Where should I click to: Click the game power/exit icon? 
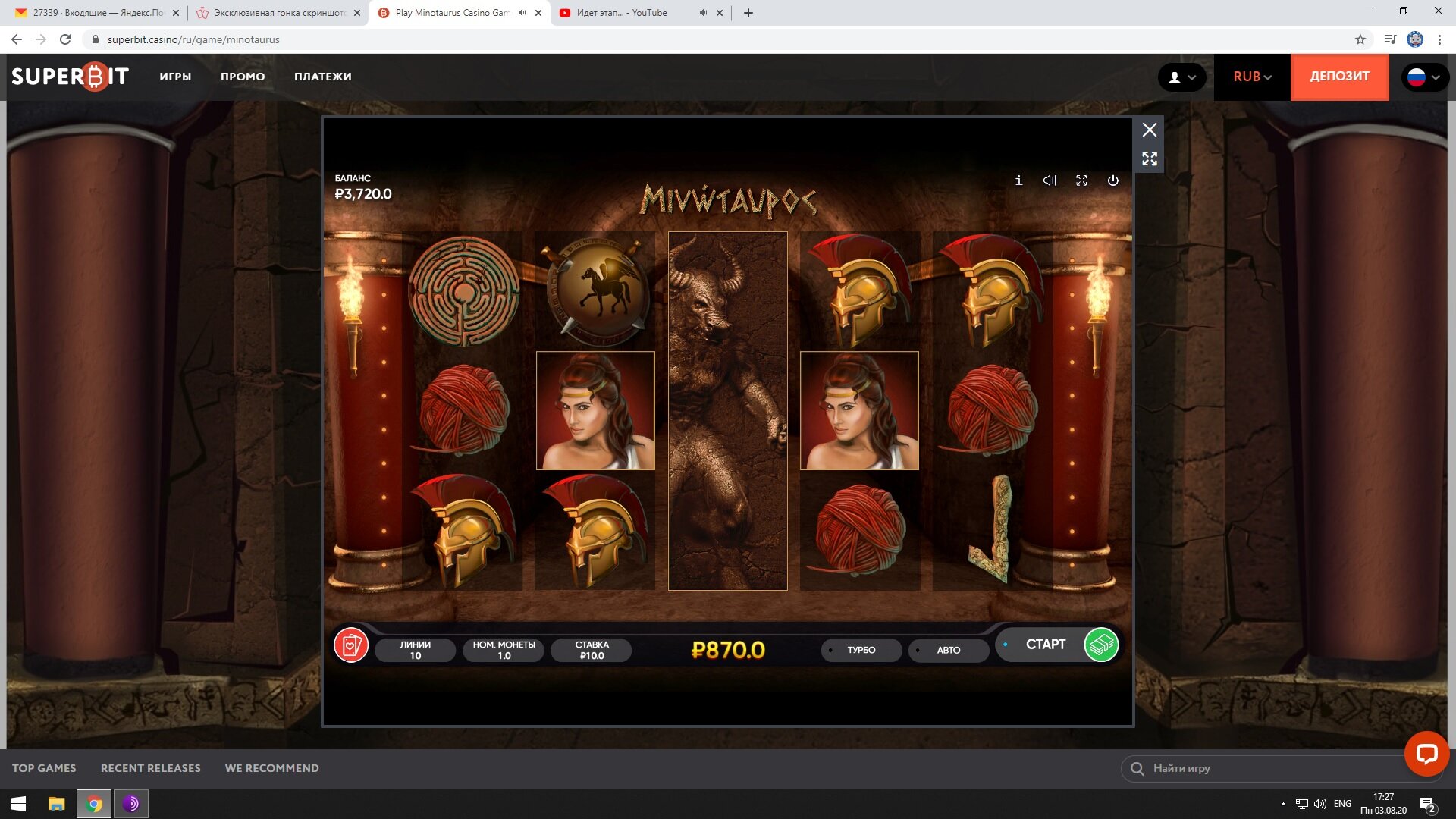tap(1112, 180)
